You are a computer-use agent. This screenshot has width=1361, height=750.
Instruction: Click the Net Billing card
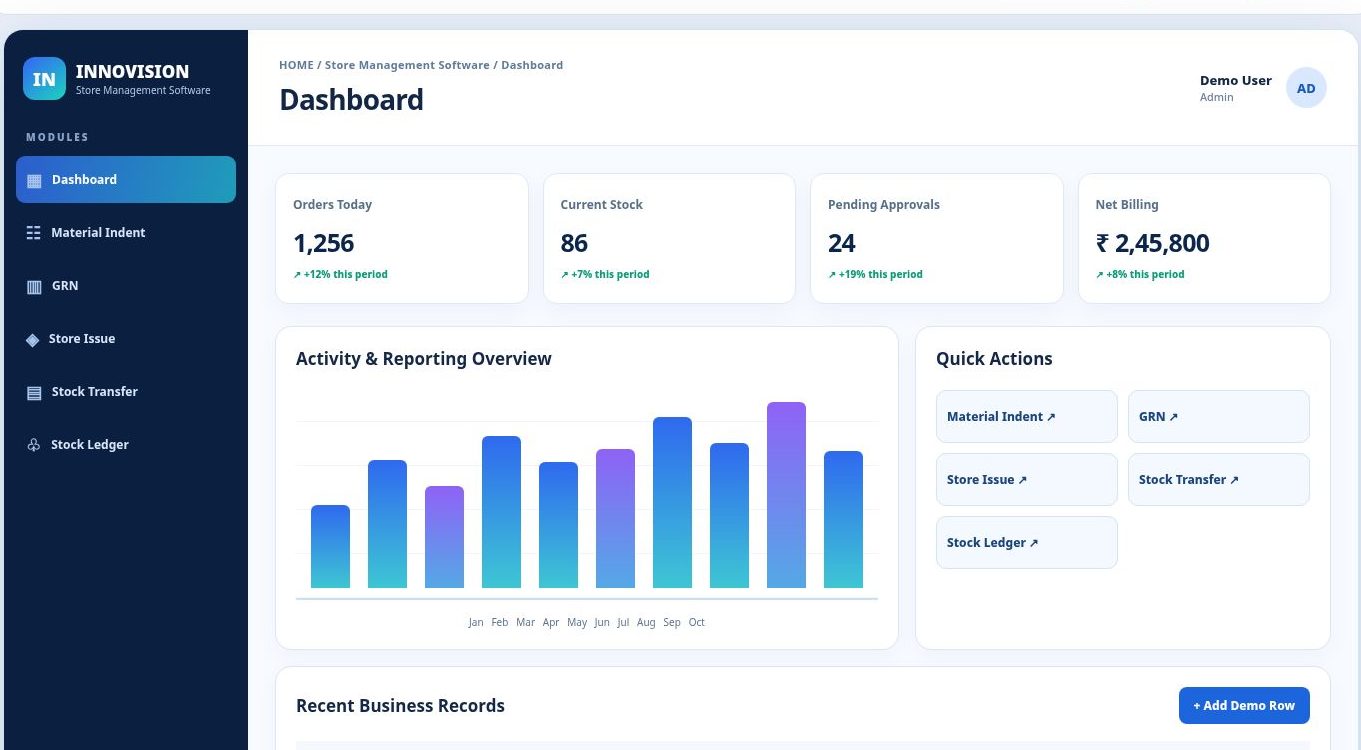click(1204, 238)
